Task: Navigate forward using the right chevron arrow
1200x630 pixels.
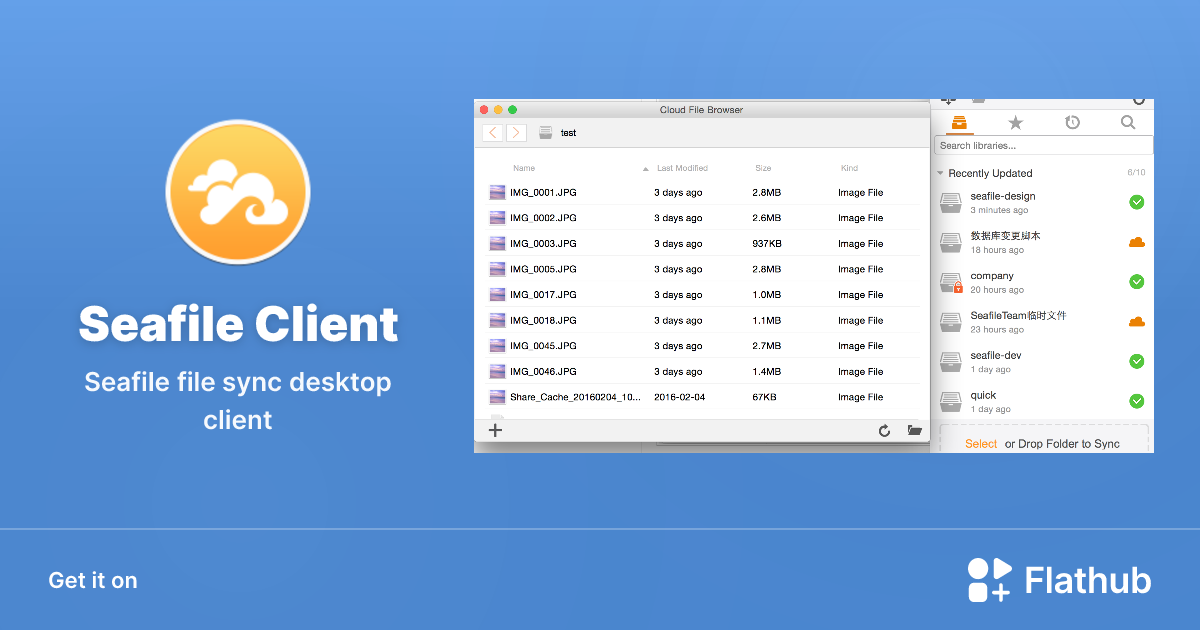Action: pyautogui.click(x=516, y=132)
